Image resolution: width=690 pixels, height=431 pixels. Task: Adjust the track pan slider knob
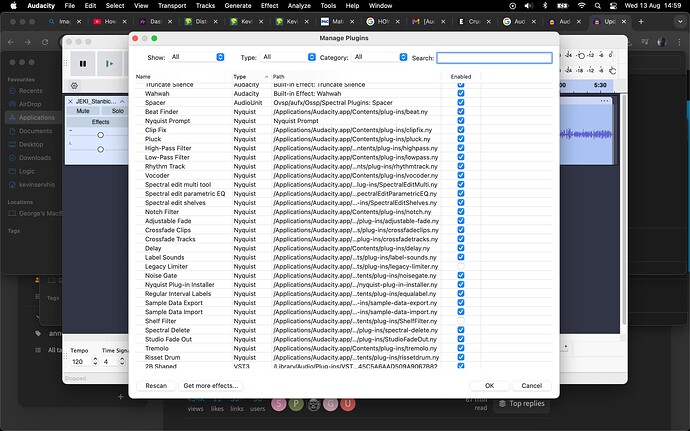pos(100,150)
